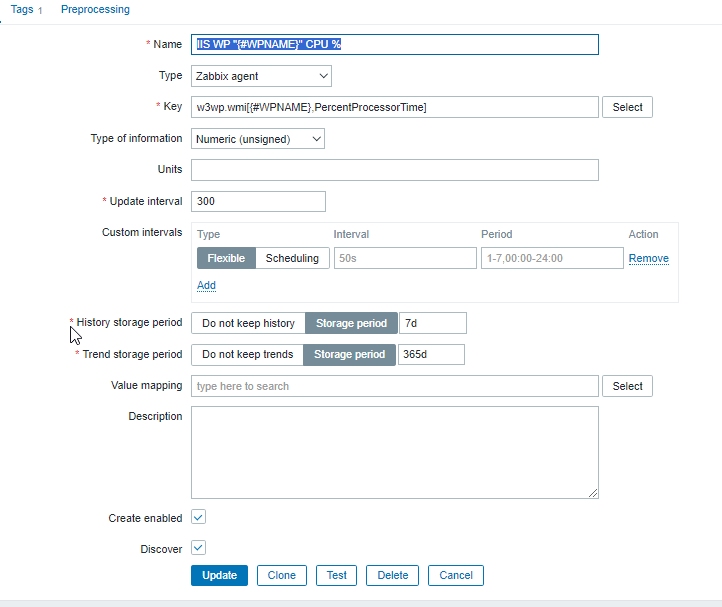Click the custom interval Period field
This screenshot has width=722, height=607.
pyautogui.click(x=552, y=258)
